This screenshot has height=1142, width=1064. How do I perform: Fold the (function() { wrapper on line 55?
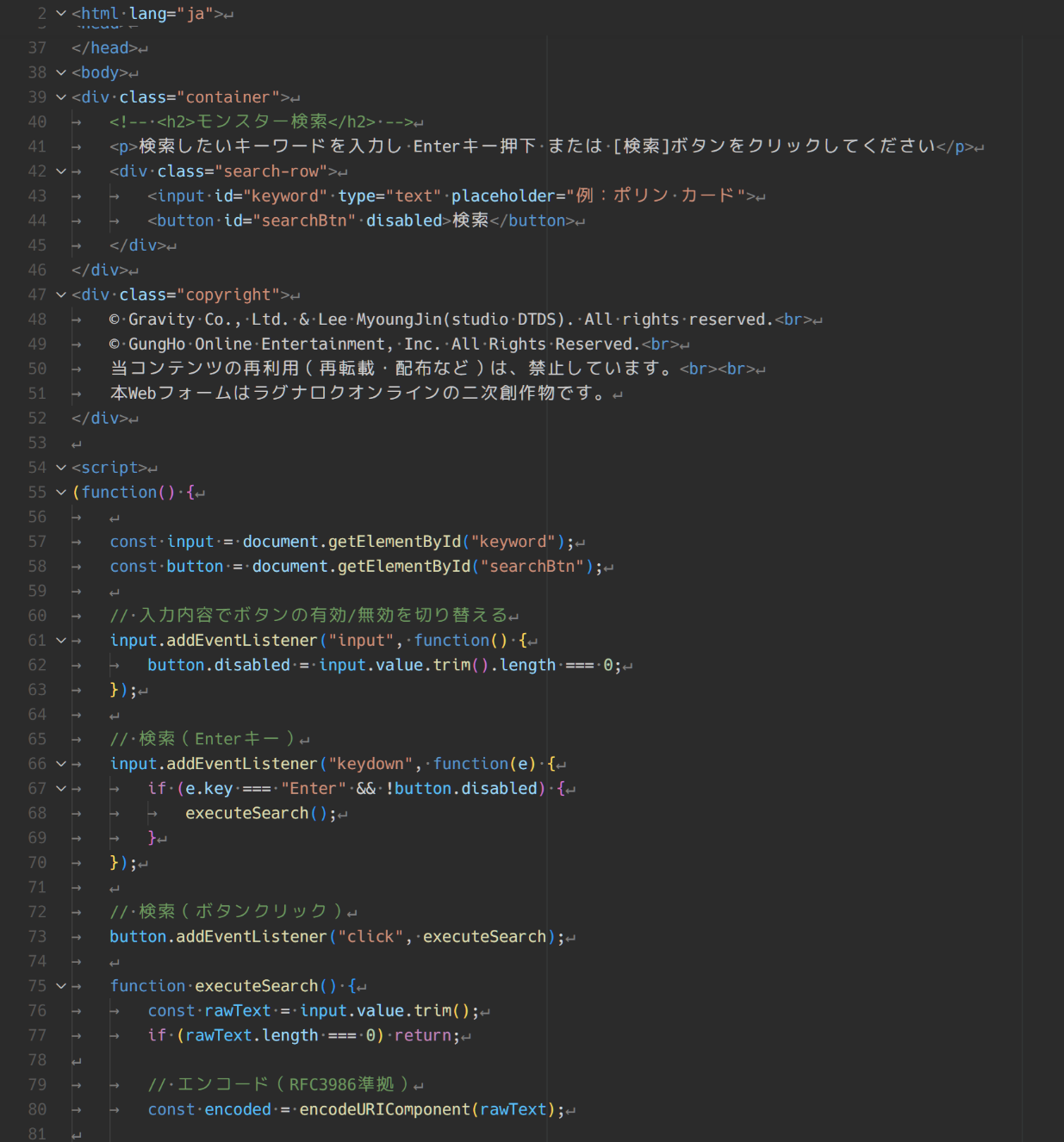pos(61,493)
